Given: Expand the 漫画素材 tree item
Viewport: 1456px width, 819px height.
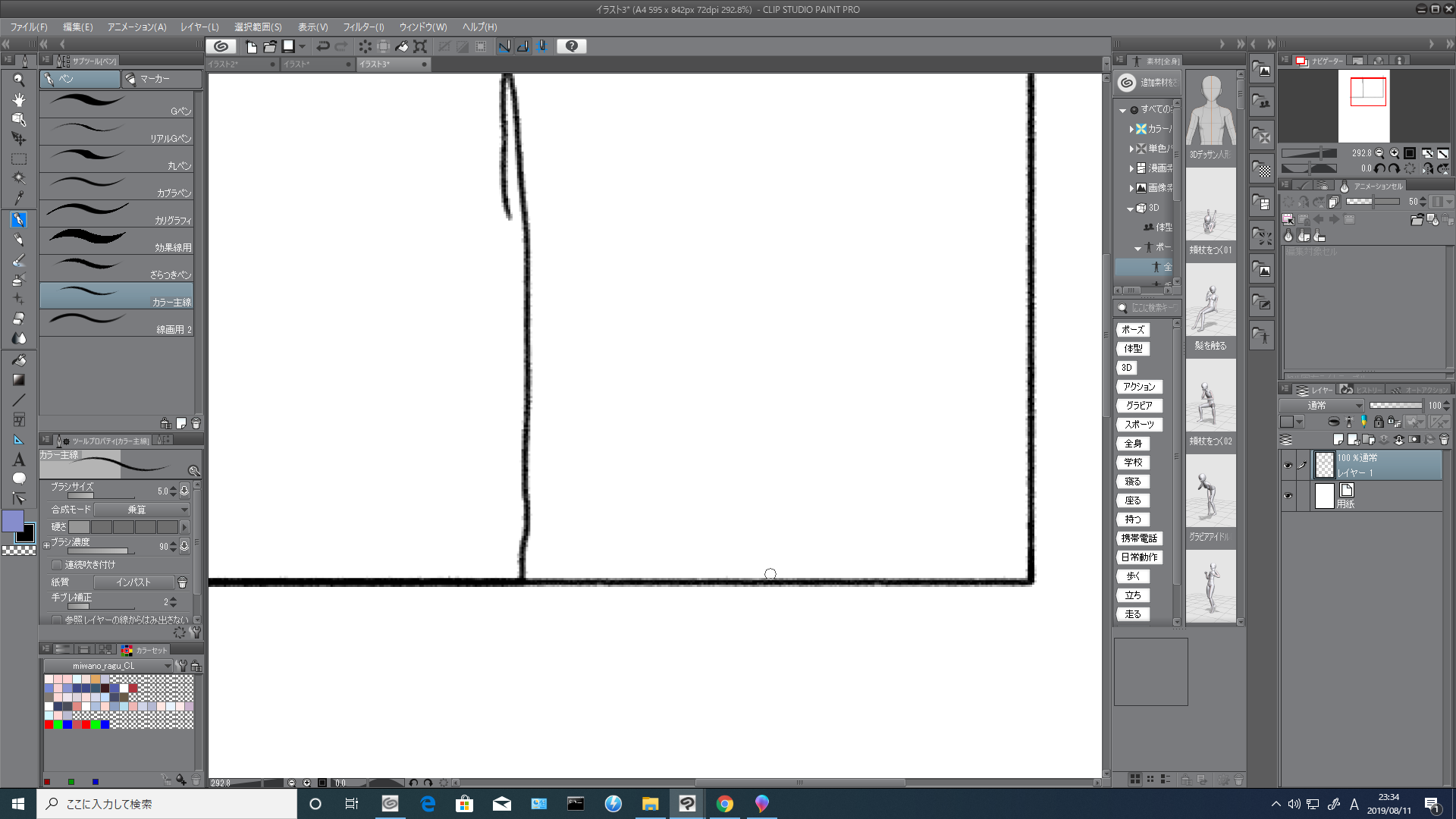Looking at the screenshot, I should [1131, 168].
